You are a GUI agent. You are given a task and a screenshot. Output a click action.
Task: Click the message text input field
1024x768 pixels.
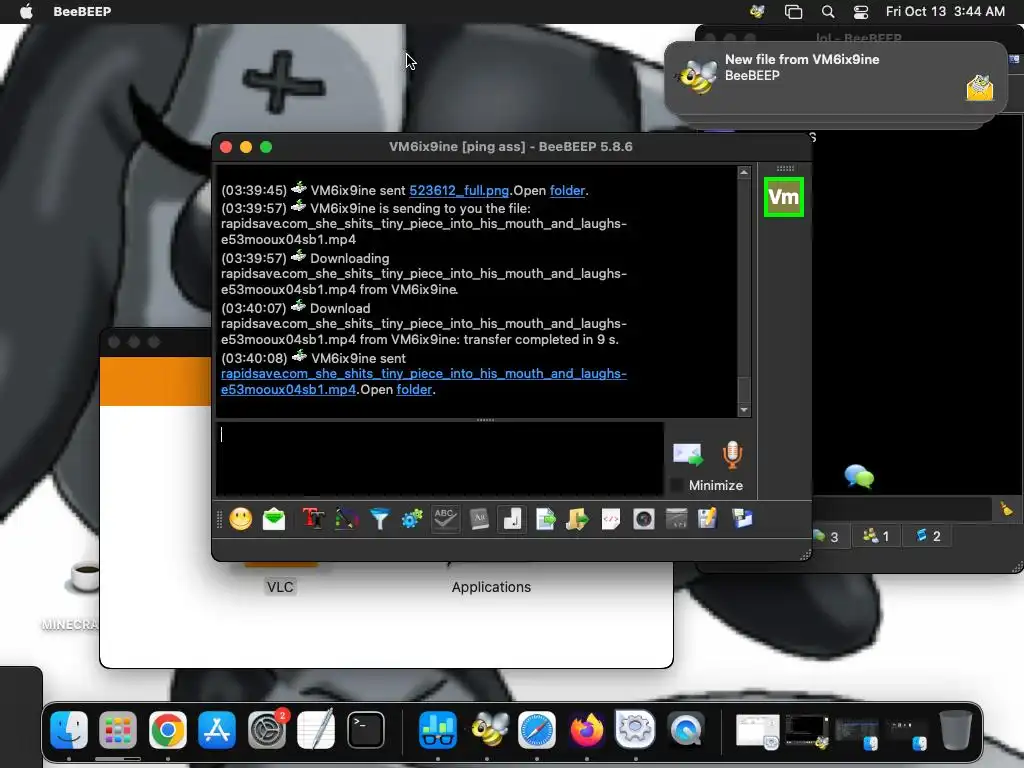pos(440,458)
